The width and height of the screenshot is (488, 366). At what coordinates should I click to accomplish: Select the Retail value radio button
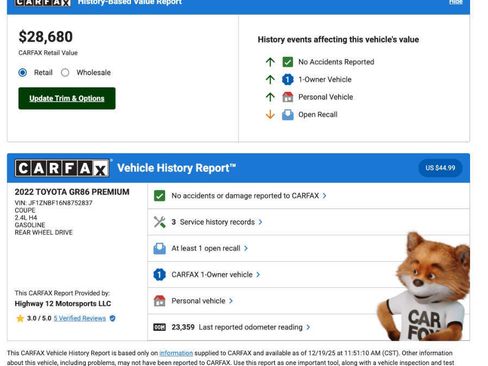[x=23, y=72]
